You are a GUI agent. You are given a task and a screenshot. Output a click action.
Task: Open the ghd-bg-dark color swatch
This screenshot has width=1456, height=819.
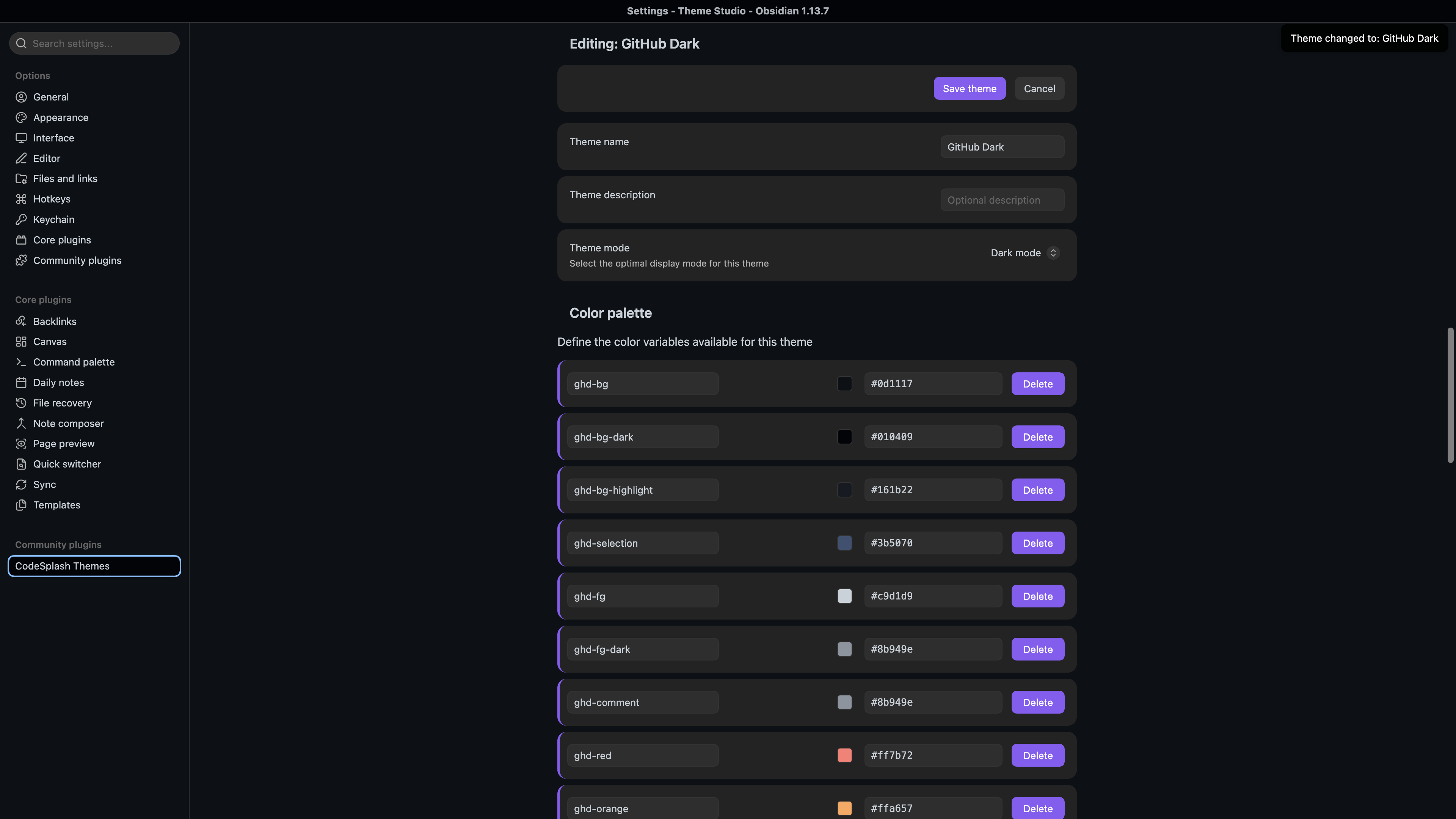coord(844,437)
